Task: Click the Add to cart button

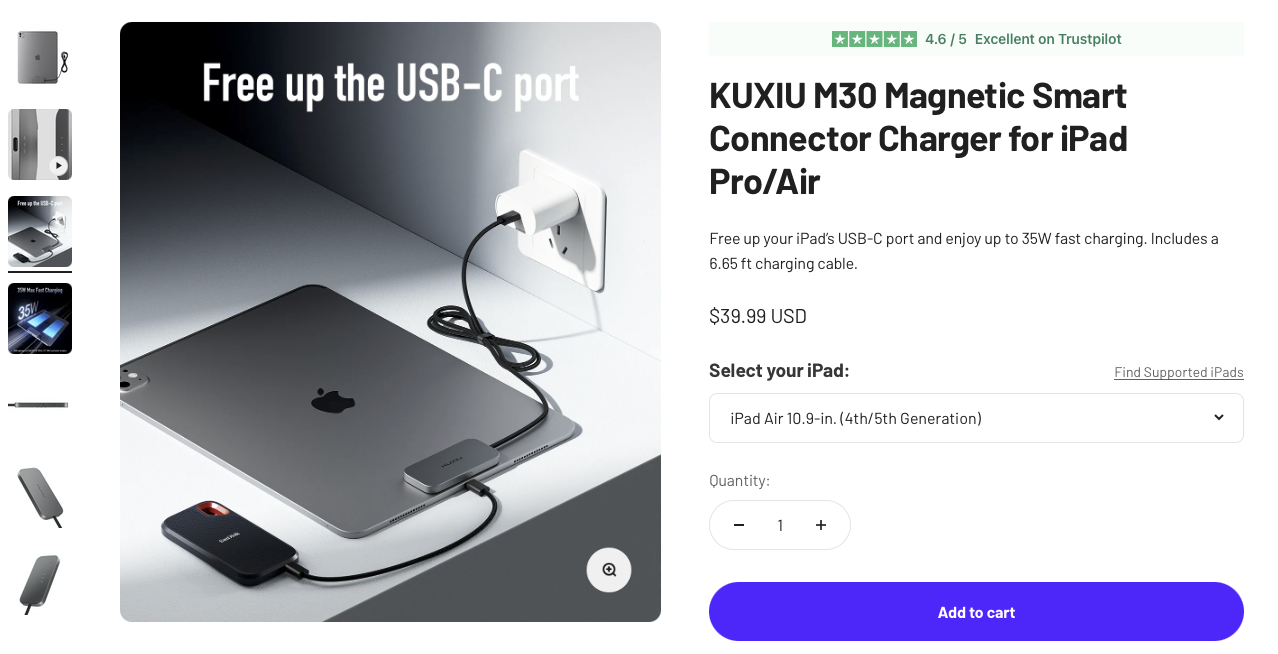Action: click(976, 612)
